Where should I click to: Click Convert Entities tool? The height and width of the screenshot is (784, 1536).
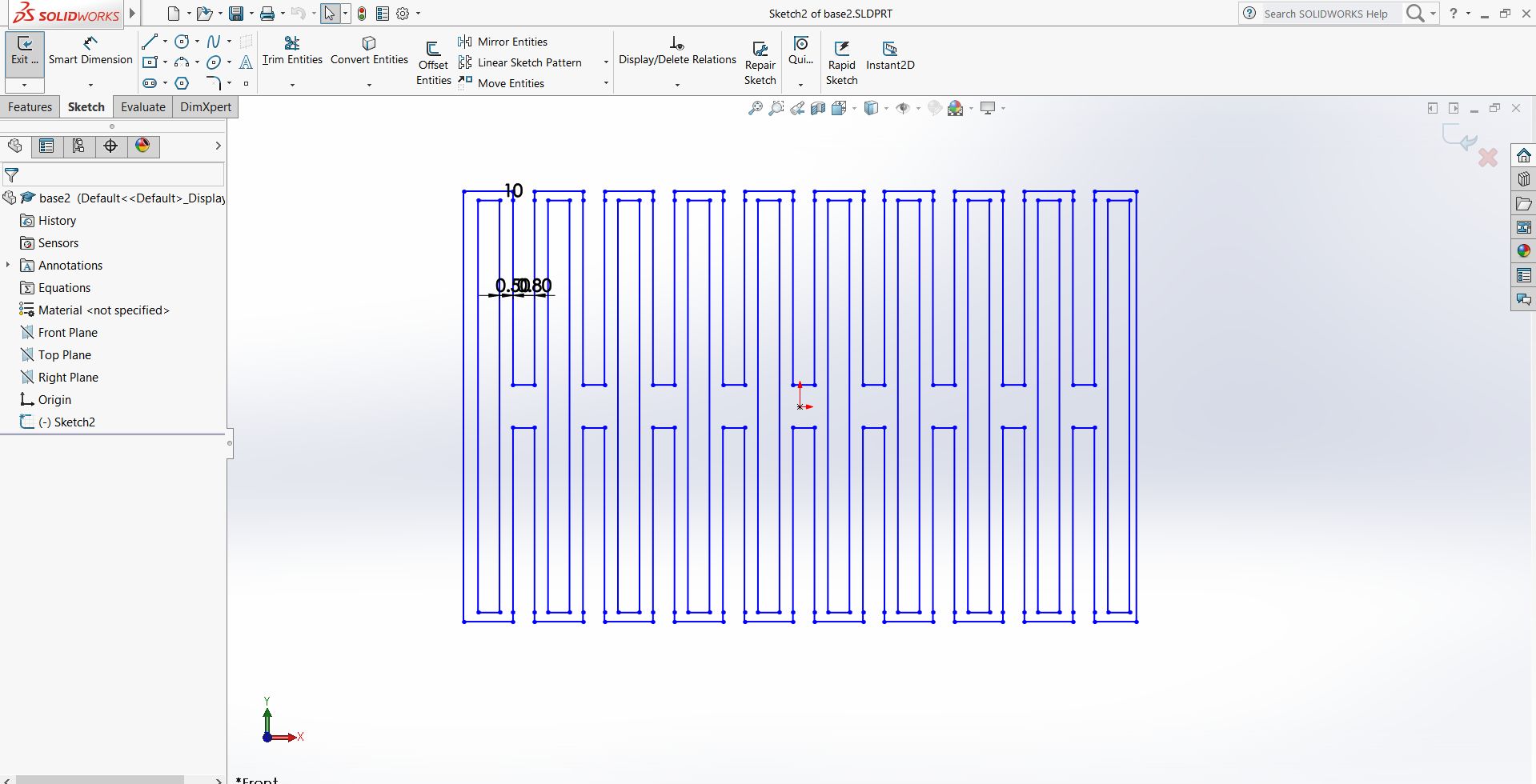[369, 51]
